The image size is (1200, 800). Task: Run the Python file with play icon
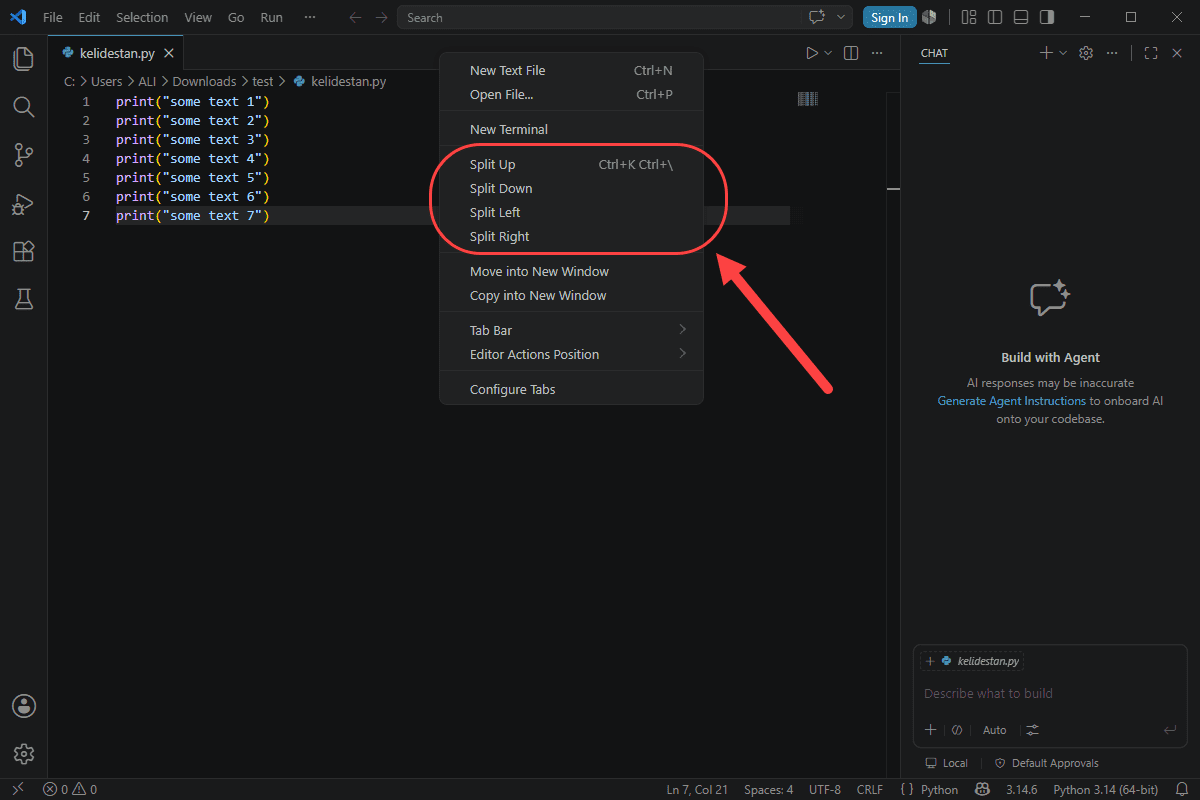pyautogui.click(x=812, y=53)
